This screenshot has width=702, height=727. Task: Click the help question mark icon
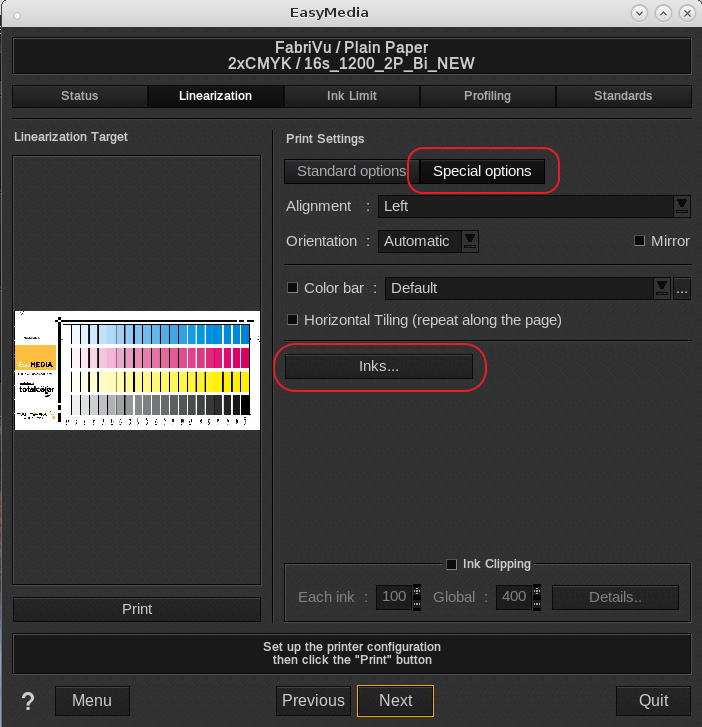[28, 701]
